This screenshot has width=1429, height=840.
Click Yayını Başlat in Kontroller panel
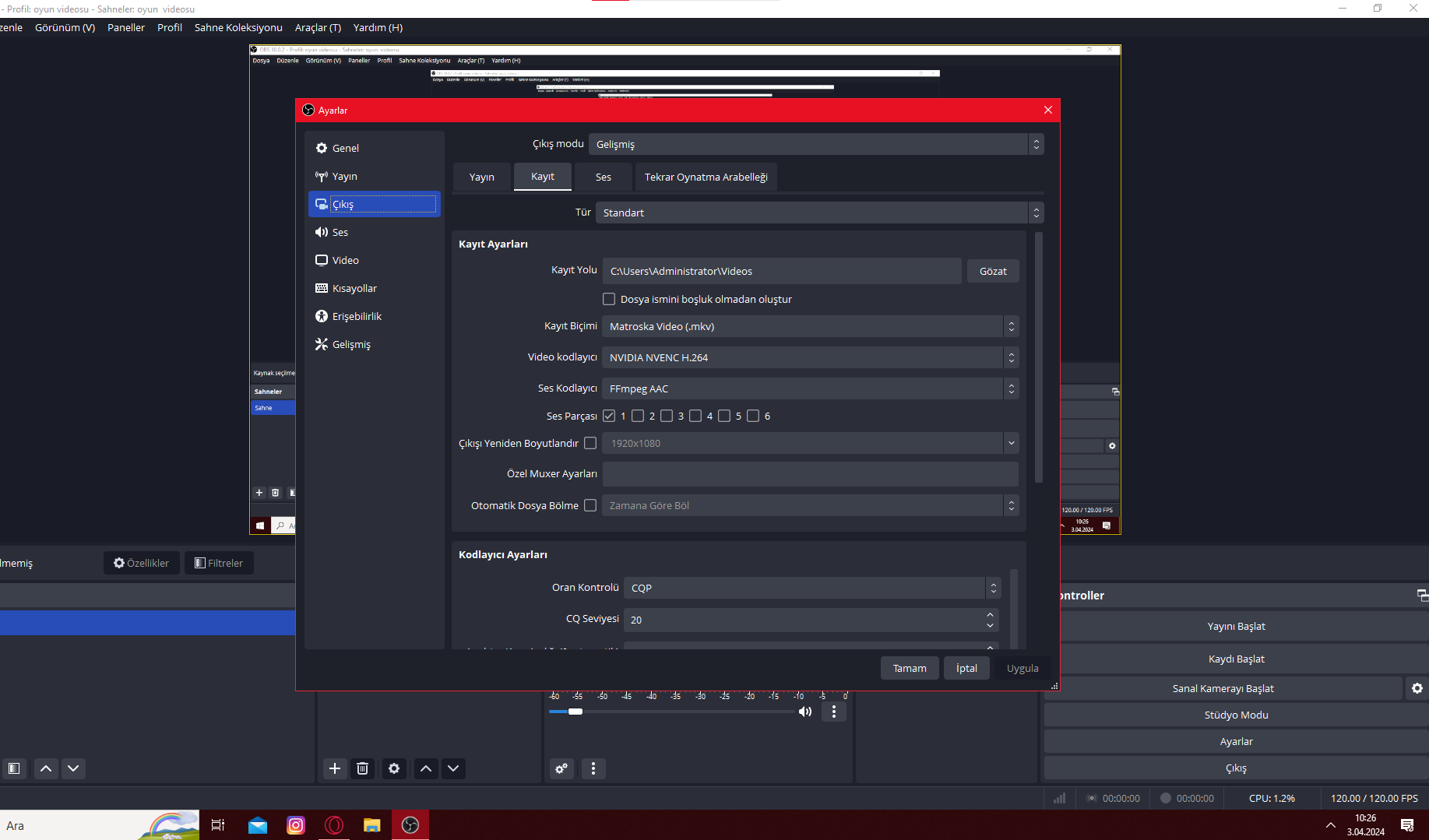(x=1236, y=626)
